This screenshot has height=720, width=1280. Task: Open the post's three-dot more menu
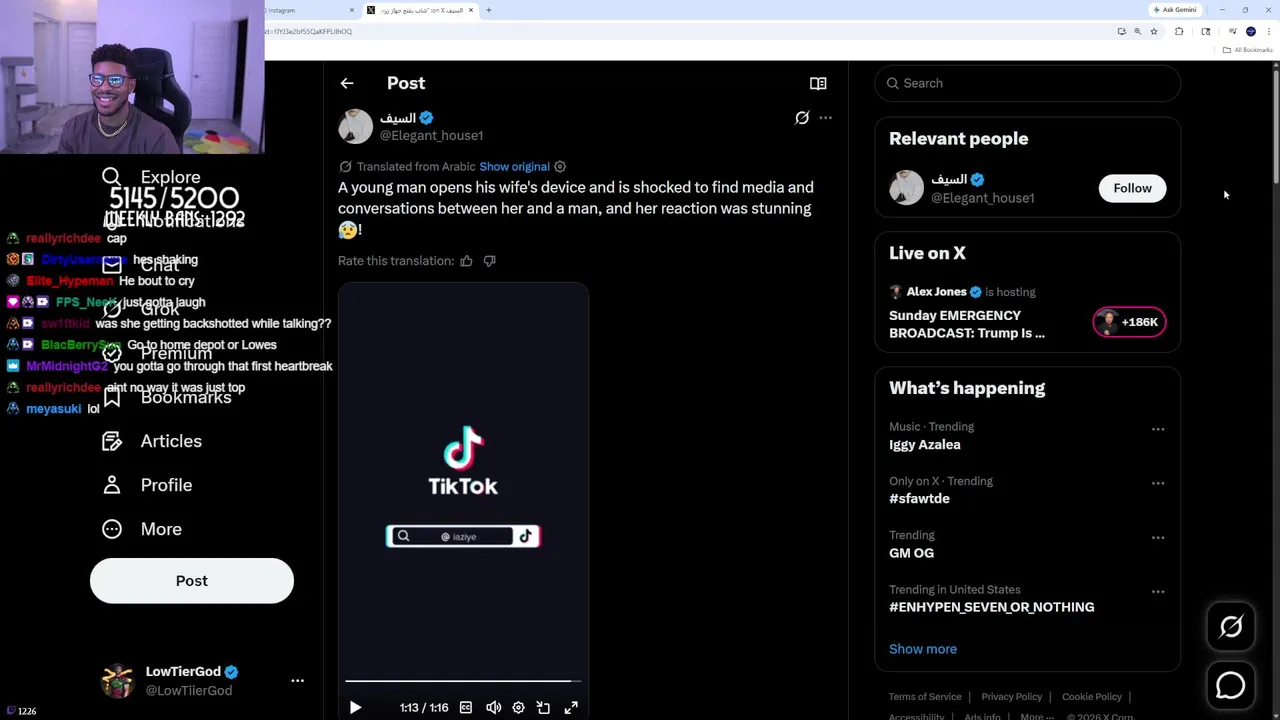825,118
